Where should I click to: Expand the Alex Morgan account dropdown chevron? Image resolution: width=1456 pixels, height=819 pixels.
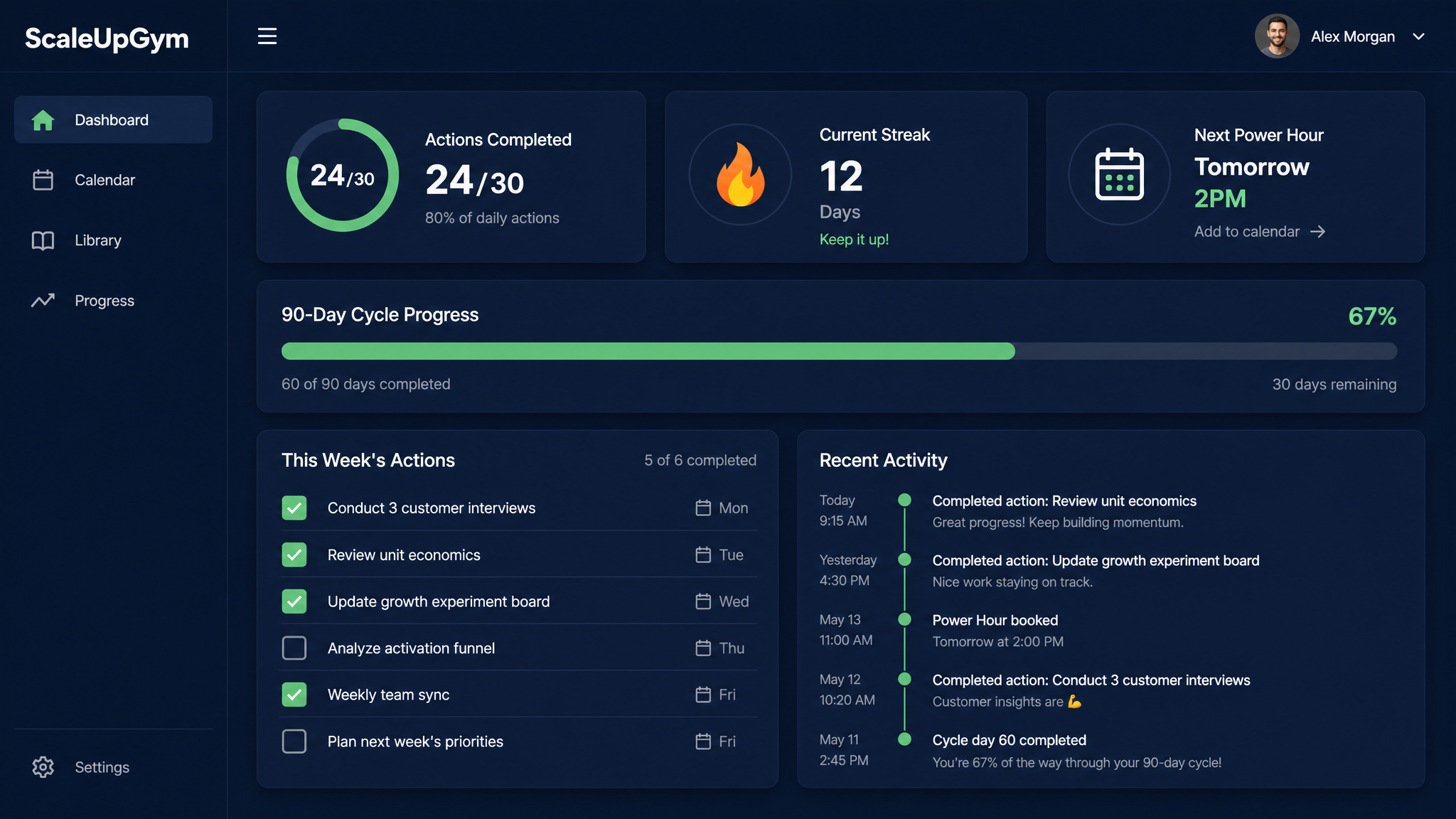tap(1418, 36)
